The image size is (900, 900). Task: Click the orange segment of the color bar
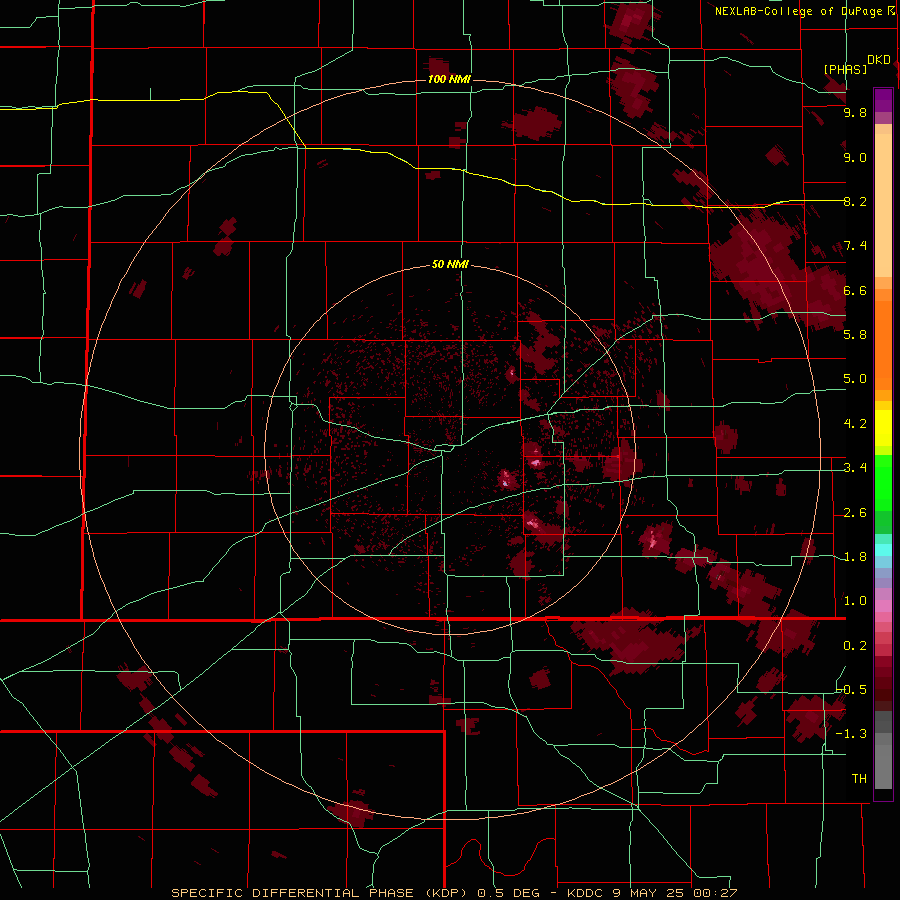[x=883, y=344]
